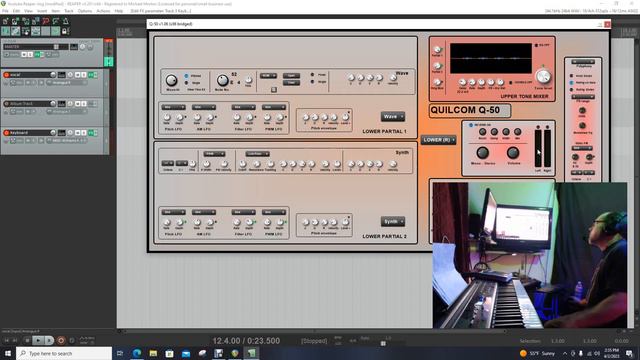Click the Left output level meter
The image size is (640, 360).
538,148
